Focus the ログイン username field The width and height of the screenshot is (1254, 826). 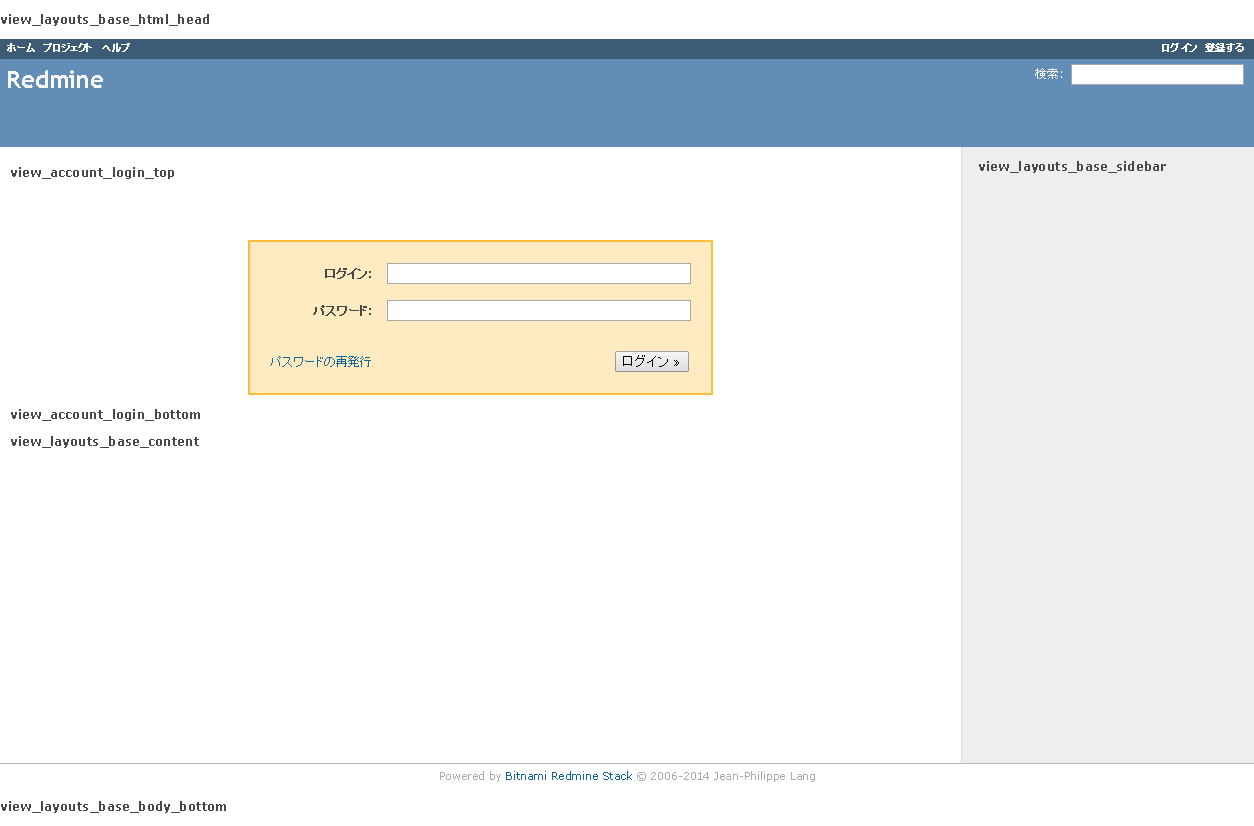538,272
